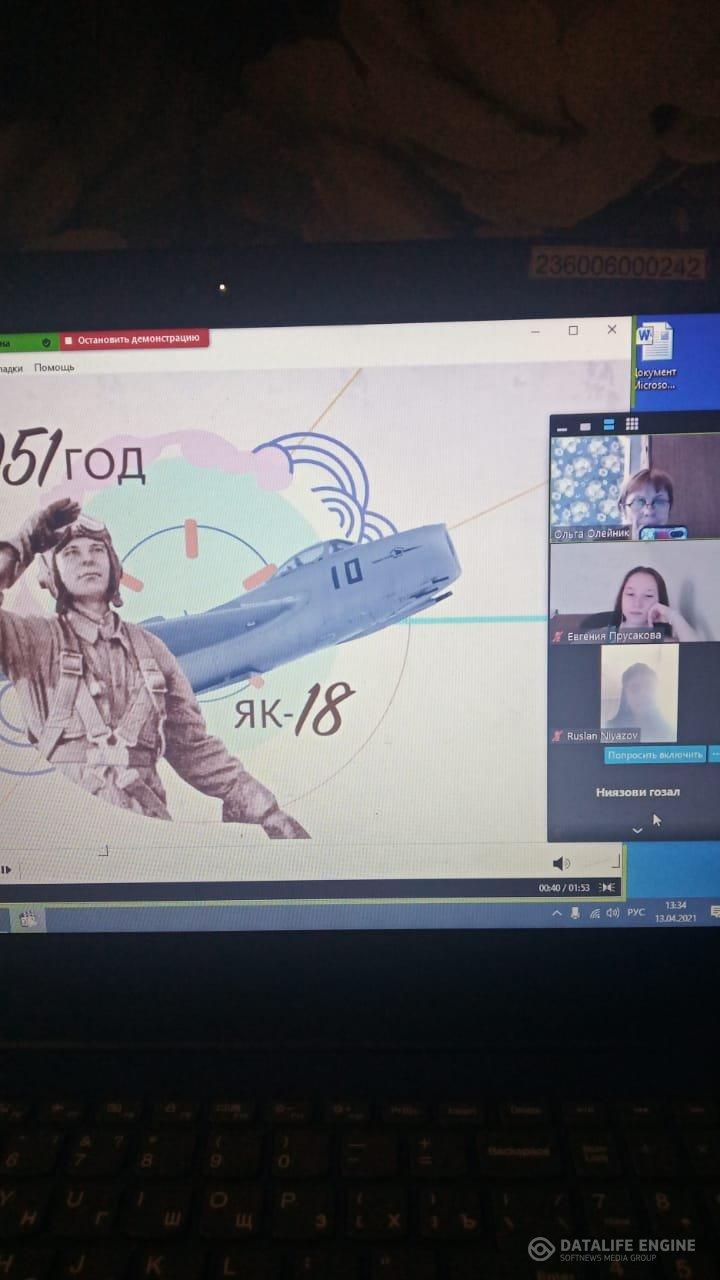The image size is (720, 1280).
Task: Toggle play/pause on the video player
Action: (6, 869)
